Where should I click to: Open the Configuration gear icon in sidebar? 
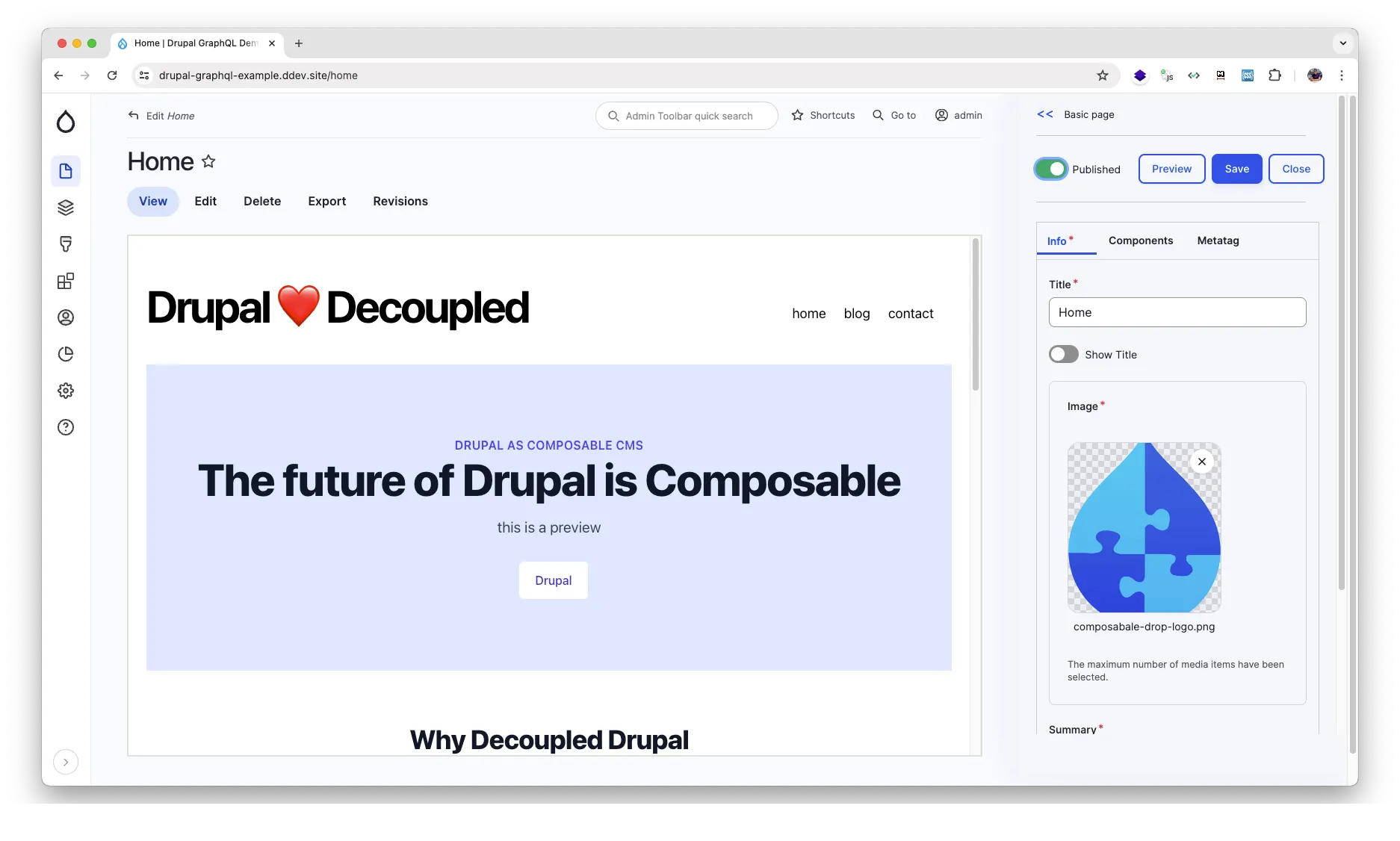pyautogui.click(x=66, y=391)
